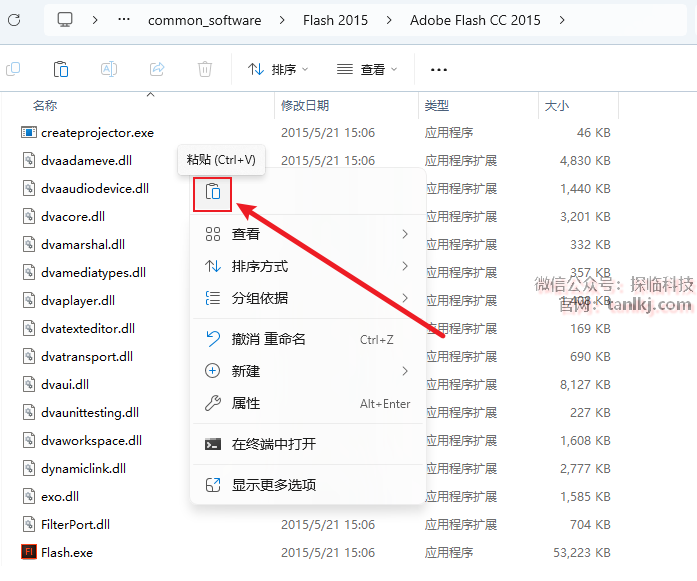Expand chevron after Flash 2015 breadcrumb
This screenshot has height=581, width=697.
(x=389, y=20)
